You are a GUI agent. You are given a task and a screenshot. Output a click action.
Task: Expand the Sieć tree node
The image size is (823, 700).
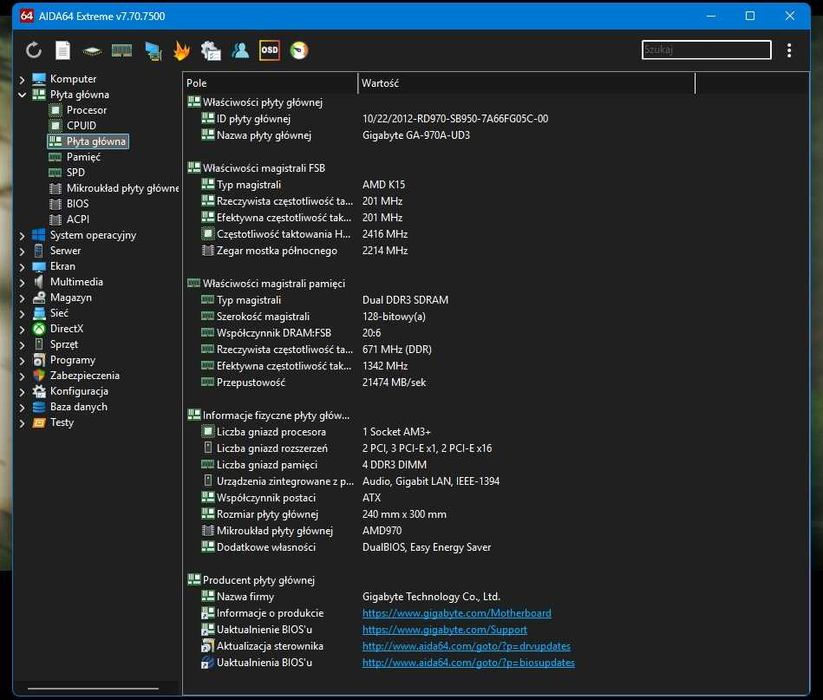point(22,314)
